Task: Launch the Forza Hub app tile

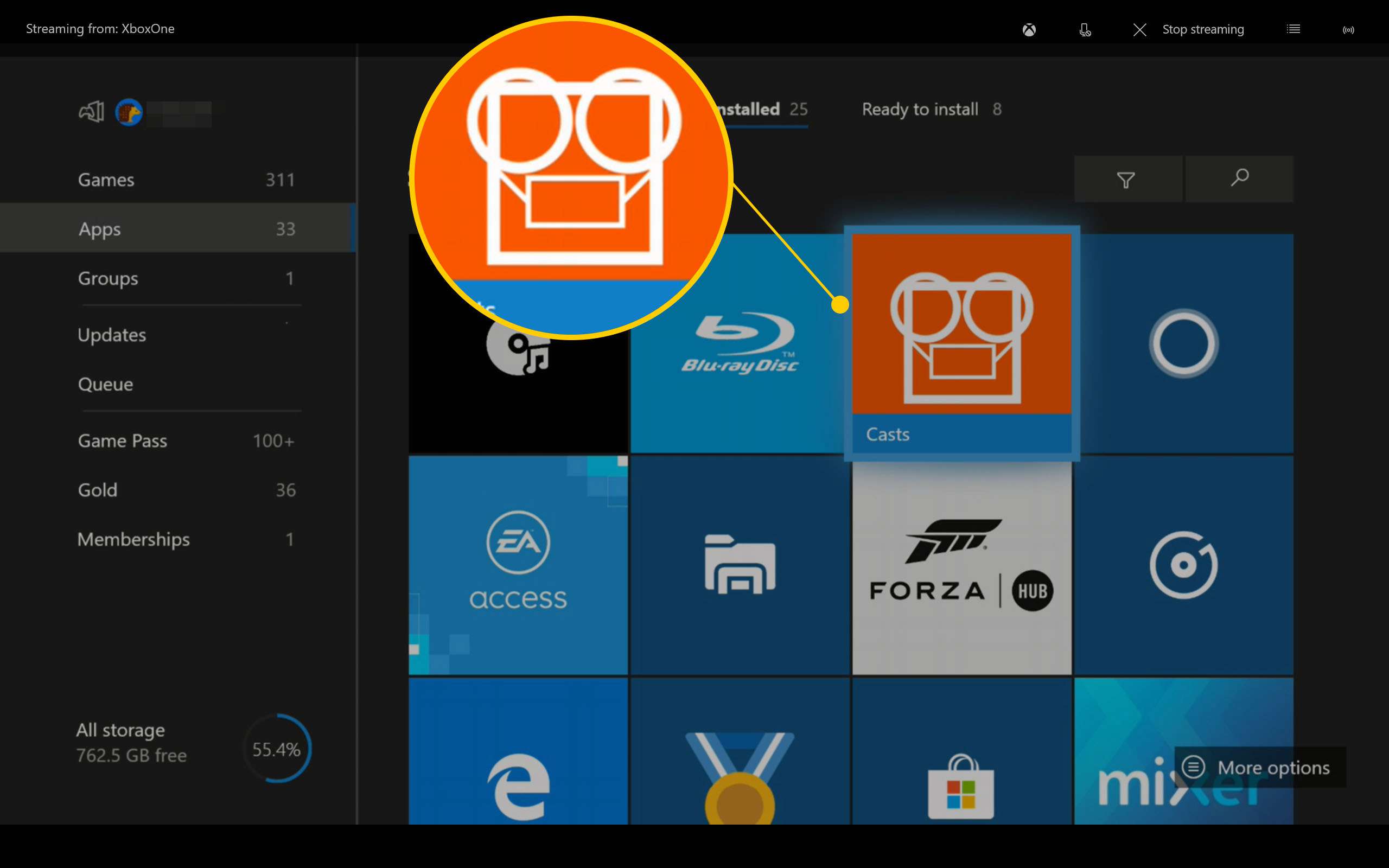Action: (962, 569)
